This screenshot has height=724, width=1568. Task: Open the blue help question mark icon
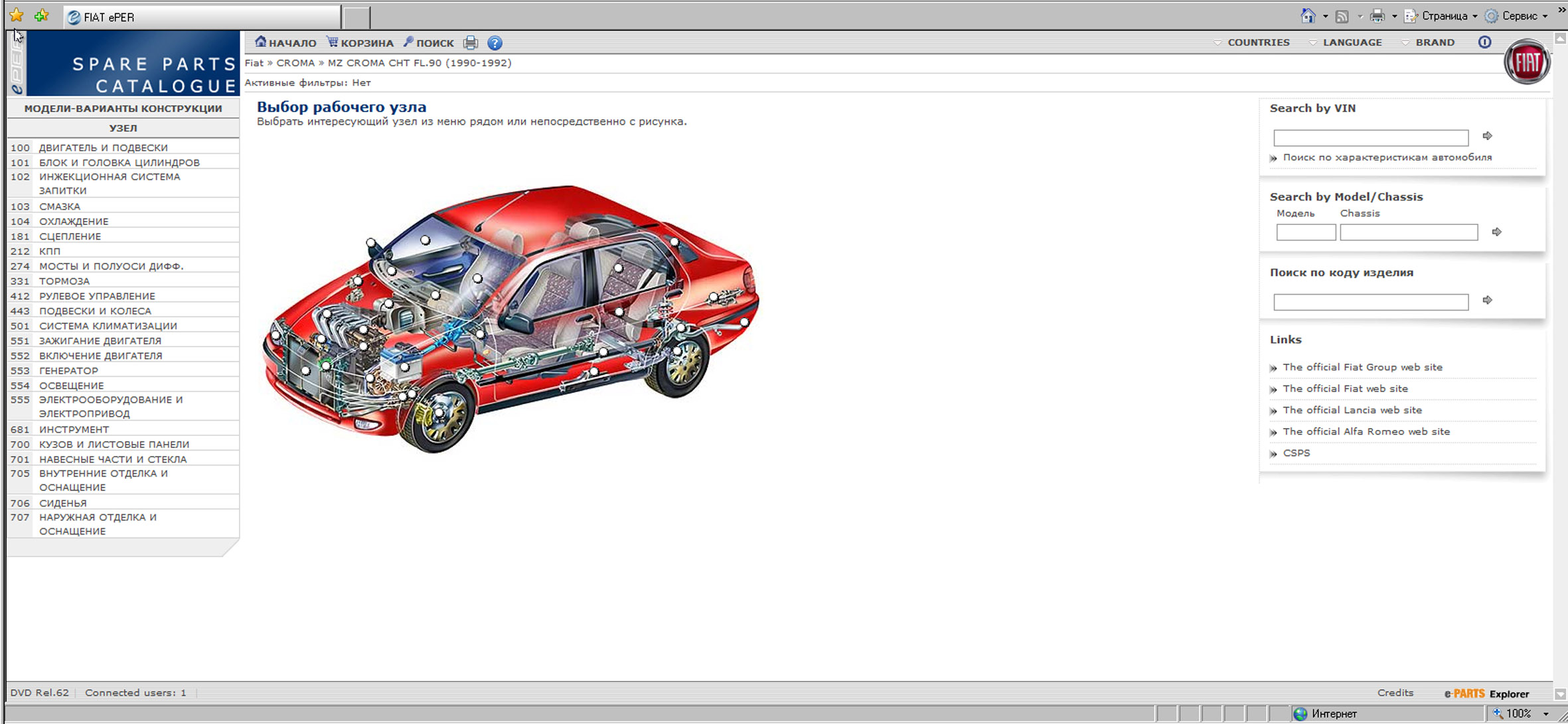[x=495, y=43]
